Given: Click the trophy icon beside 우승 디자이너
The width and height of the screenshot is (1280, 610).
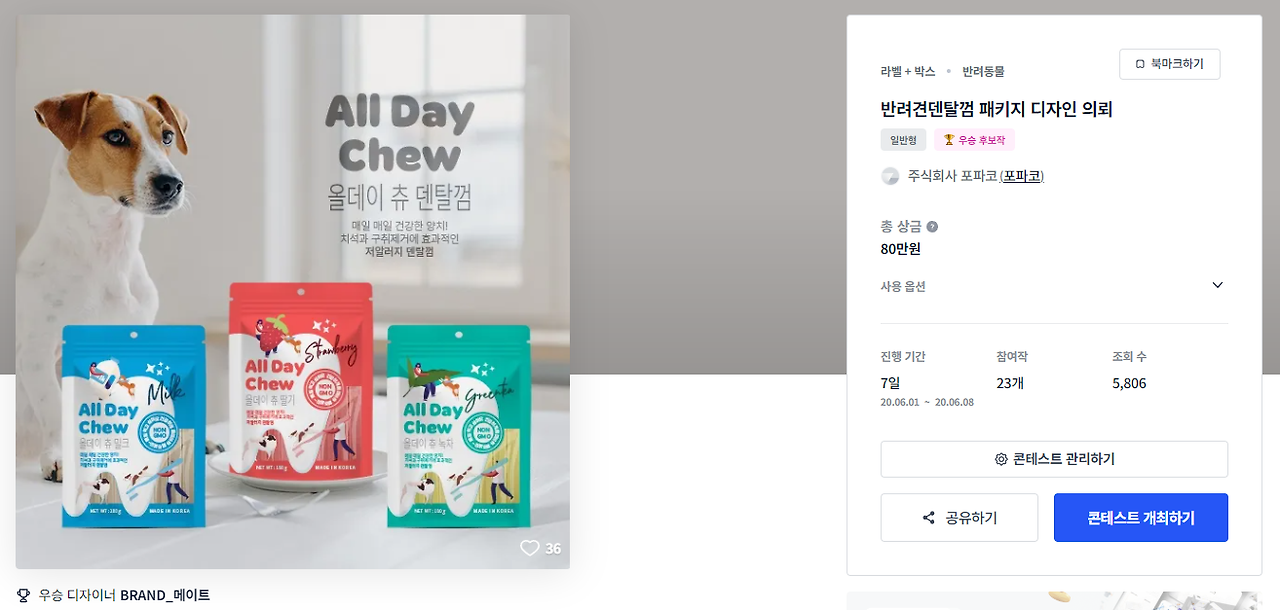Looking at the screenshot, I should [24, 595].
